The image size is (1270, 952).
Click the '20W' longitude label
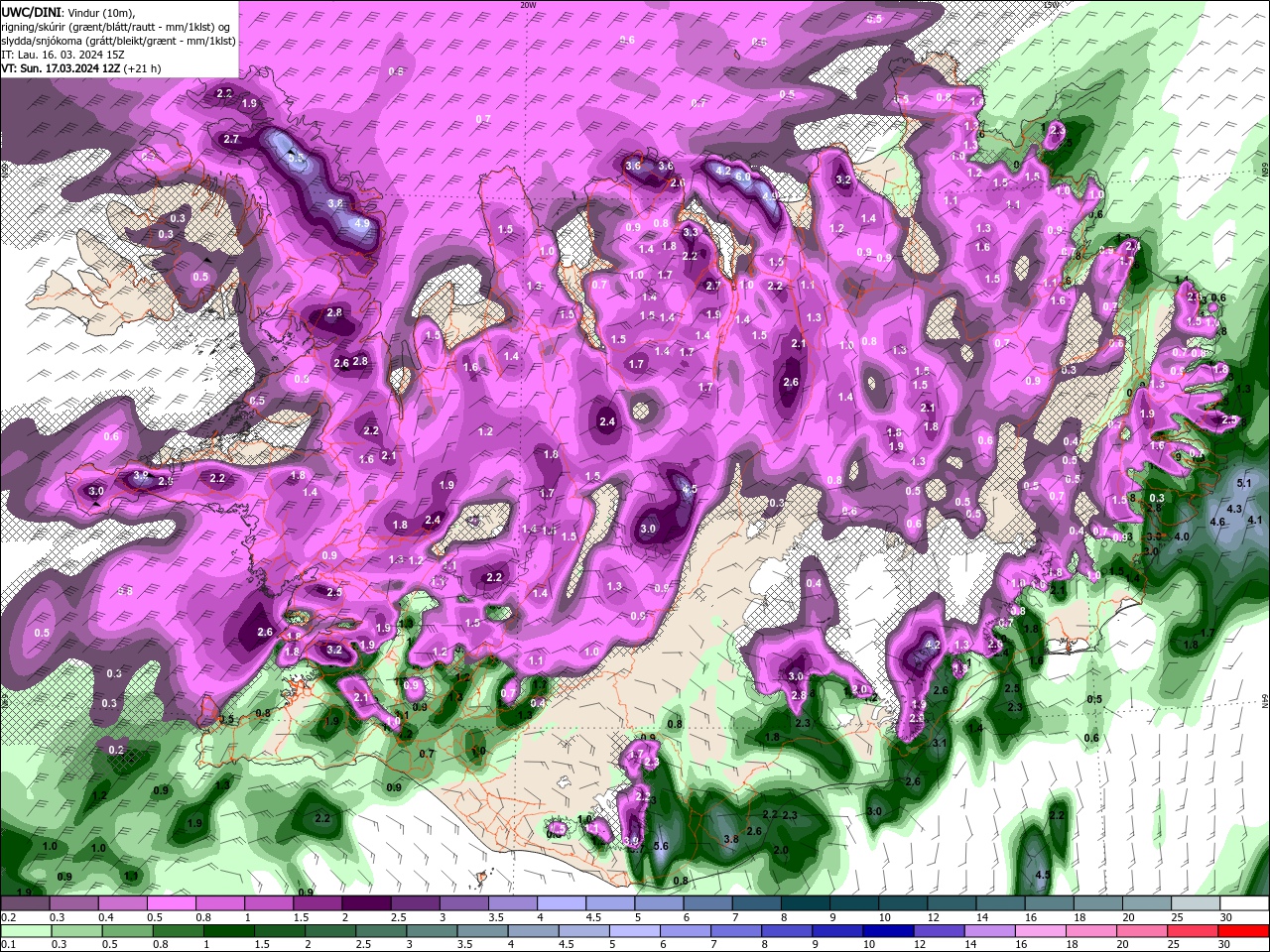pos(528,5)
